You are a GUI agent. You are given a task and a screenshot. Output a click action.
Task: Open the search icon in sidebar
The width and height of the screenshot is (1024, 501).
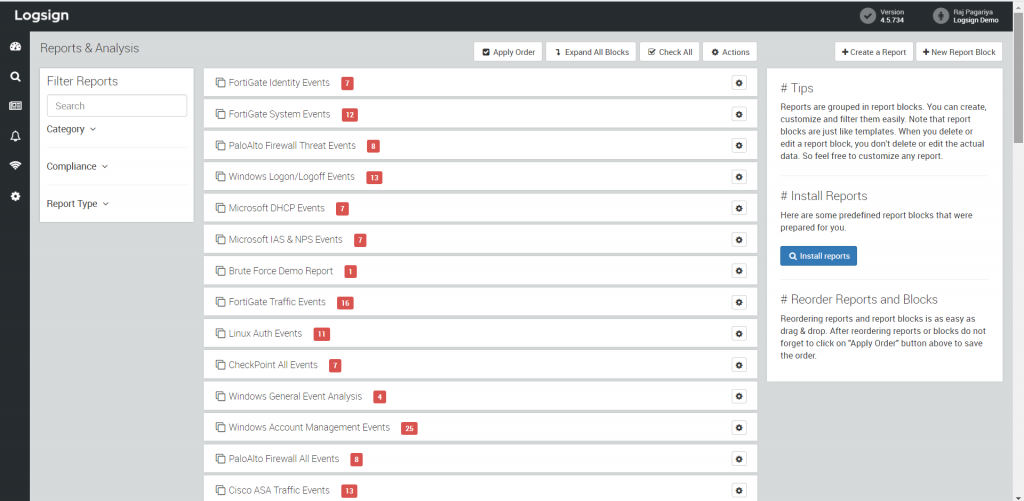(x=15, y=76)
